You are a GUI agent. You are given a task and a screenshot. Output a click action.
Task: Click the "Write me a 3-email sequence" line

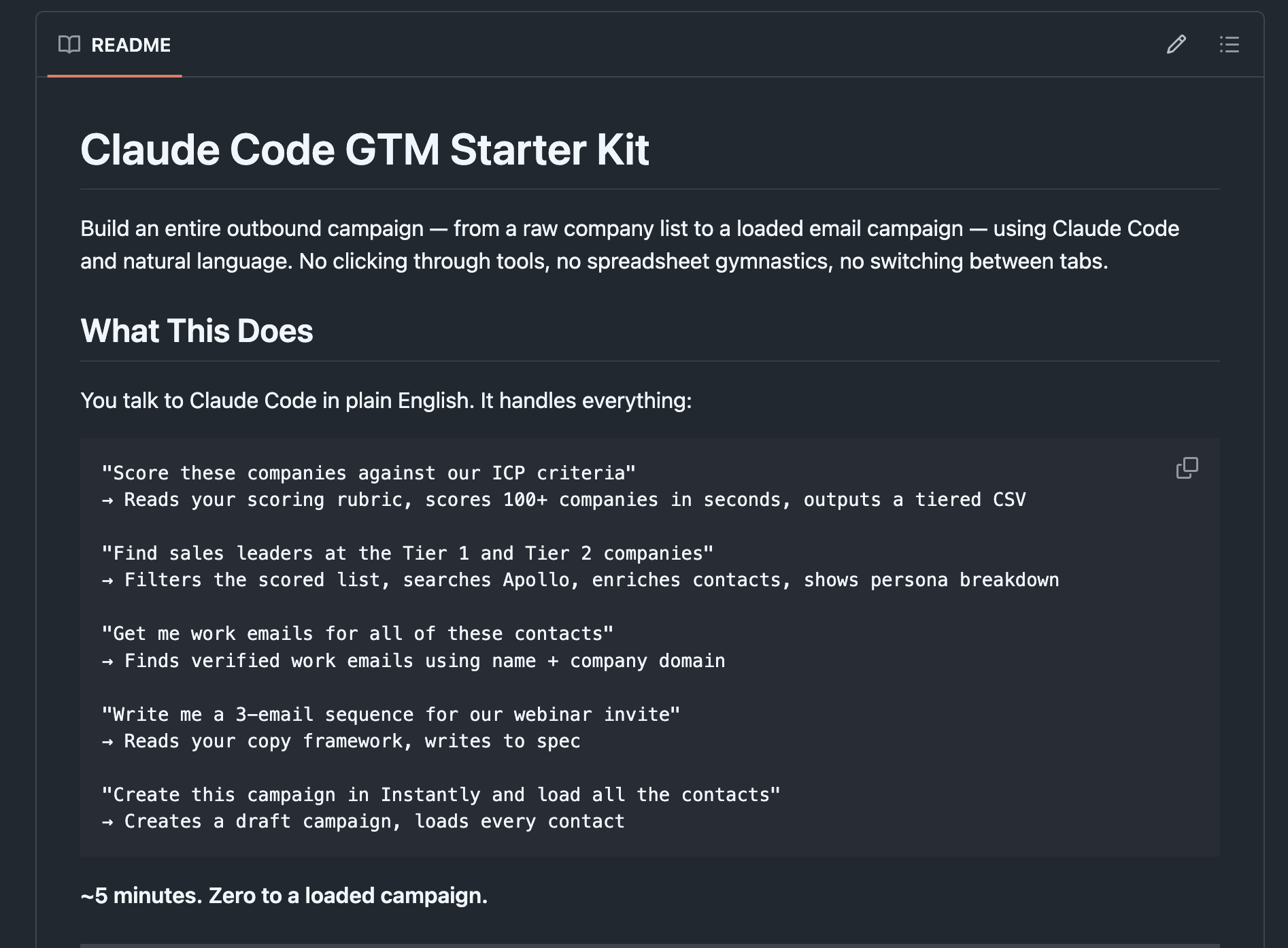[x=391, y=713]
